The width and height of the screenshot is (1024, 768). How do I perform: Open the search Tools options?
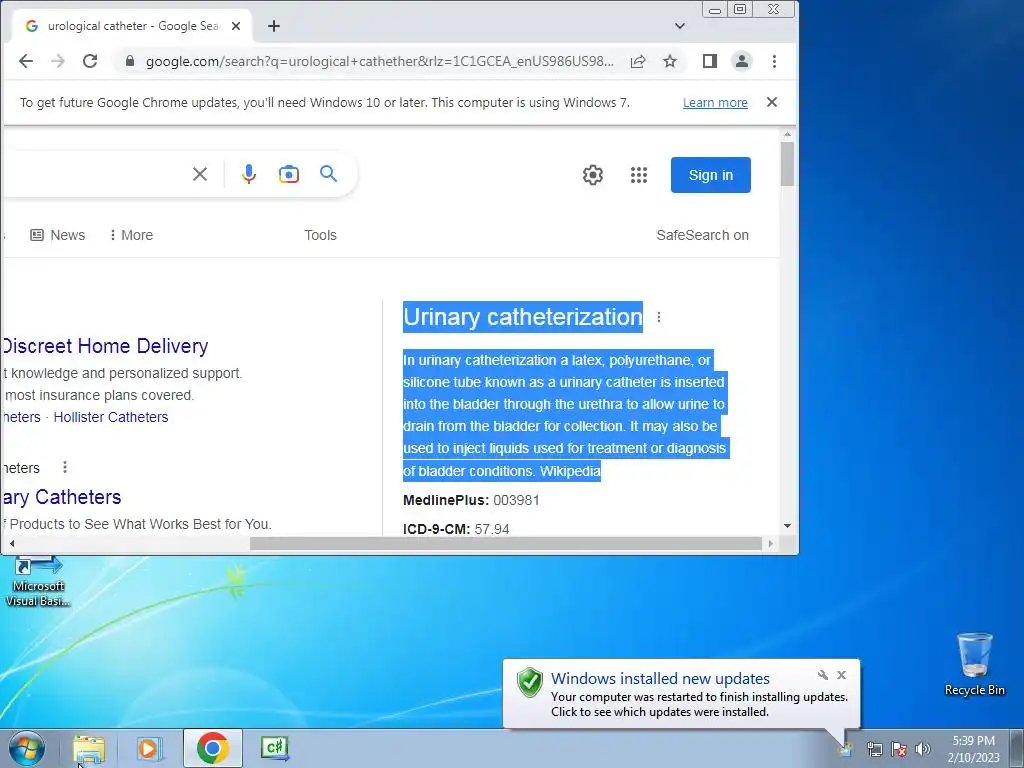pos(320,235)
